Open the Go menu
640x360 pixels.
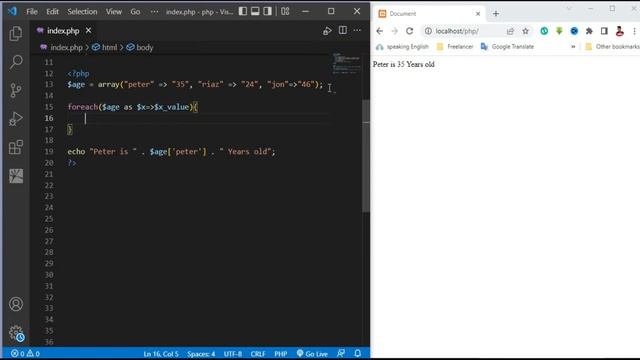135,12
